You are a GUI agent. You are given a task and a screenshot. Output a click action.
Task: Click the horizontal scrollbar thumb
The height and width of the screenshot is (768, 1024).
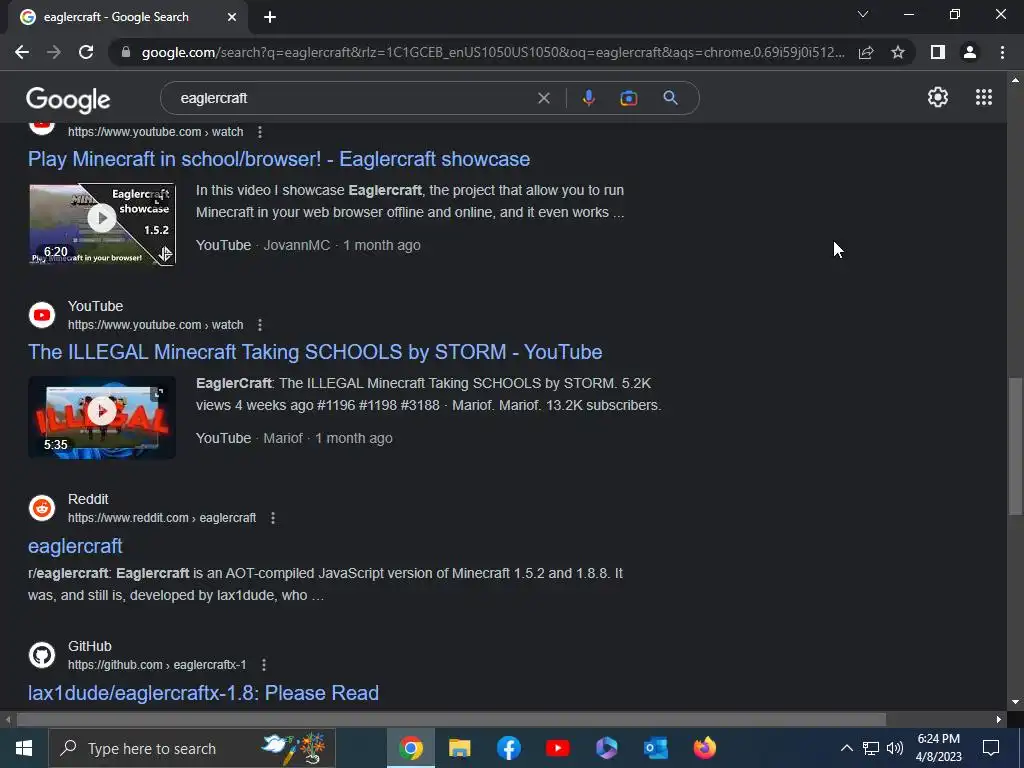451,720
